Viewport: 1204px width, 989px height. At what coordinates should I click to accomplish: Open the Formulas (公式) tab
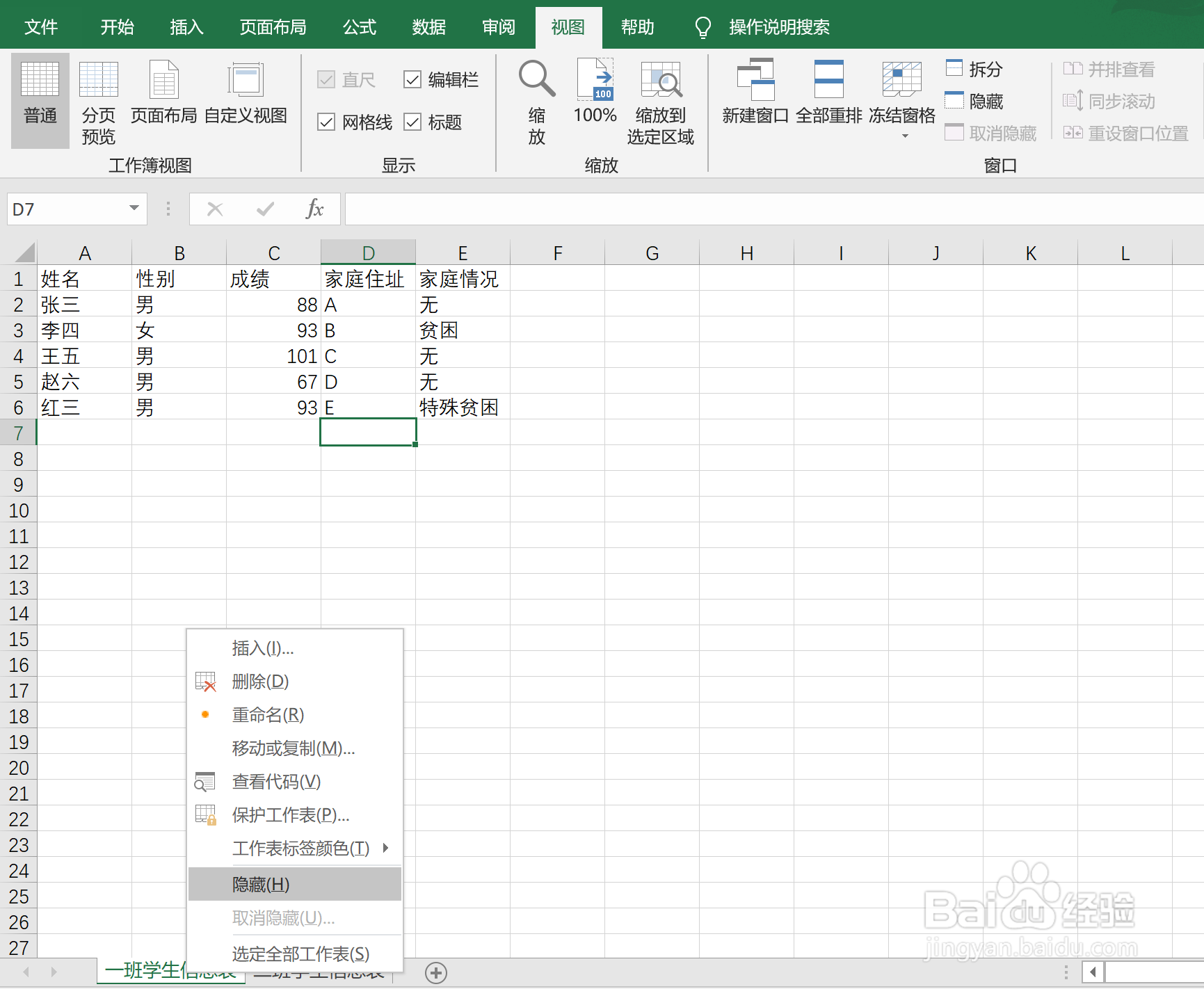tap(360, 27)
